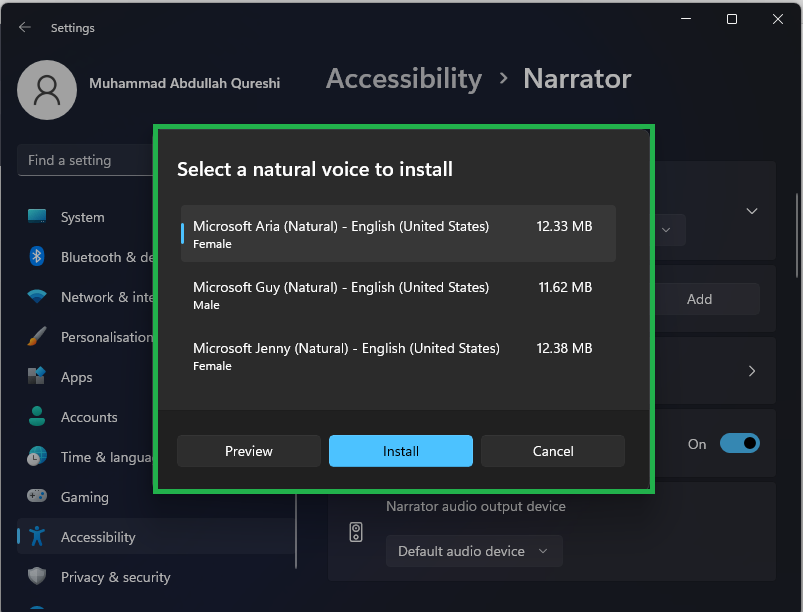Toggle the On switch behind dialog
The height and width of the screenshot is (612, 803).
coord(739,443)
